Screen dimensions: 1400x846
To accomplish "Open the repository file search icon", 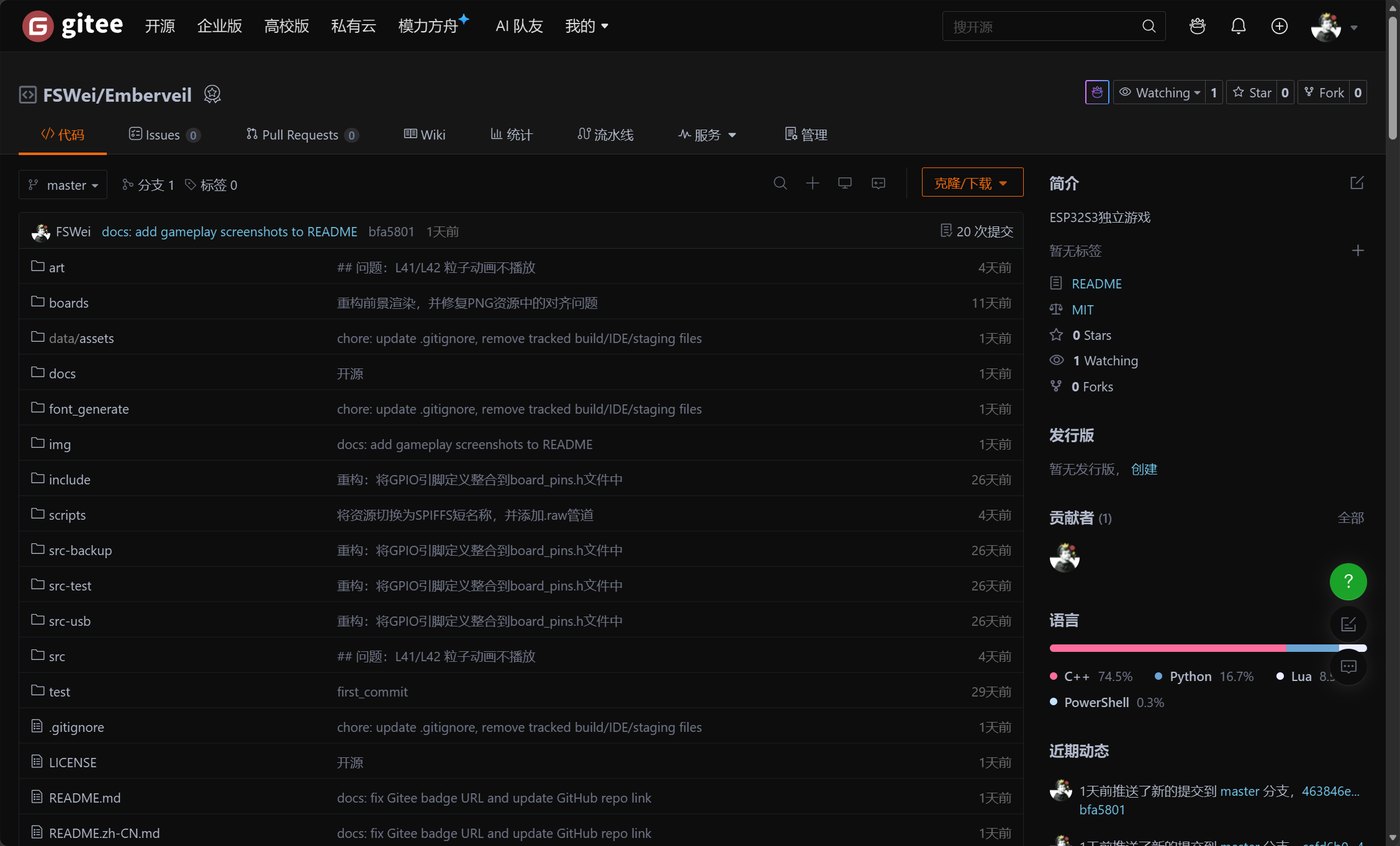I will (780, 183).
